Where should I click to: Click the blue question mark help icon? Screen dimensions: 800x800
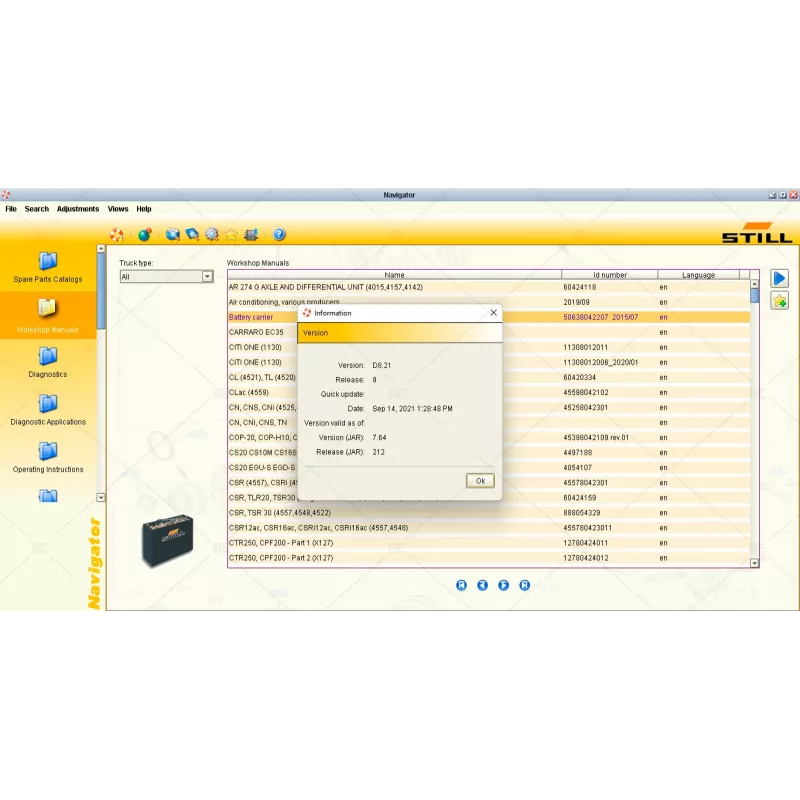point(279,234)
